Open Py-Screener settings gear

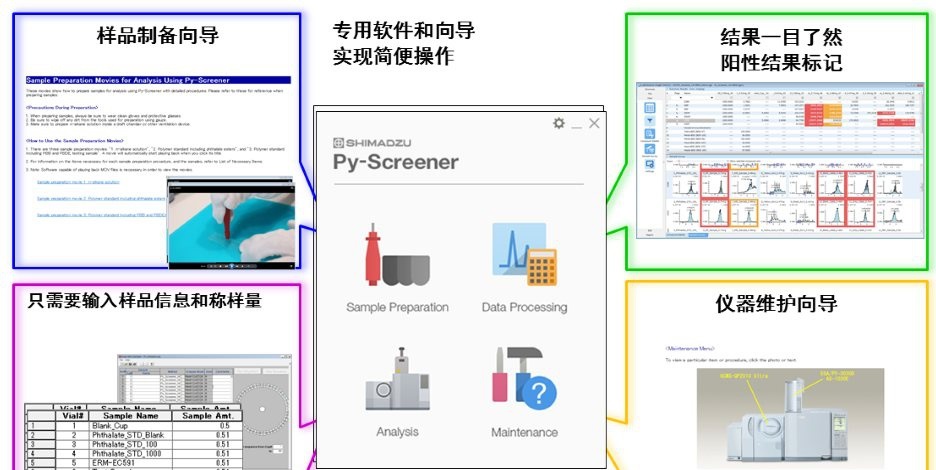tap(558, 123)
